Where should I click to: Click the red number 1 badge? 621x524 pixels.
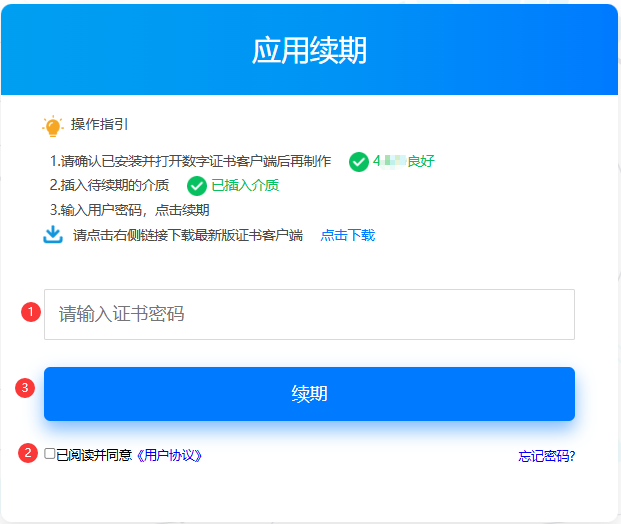point(30,312)
